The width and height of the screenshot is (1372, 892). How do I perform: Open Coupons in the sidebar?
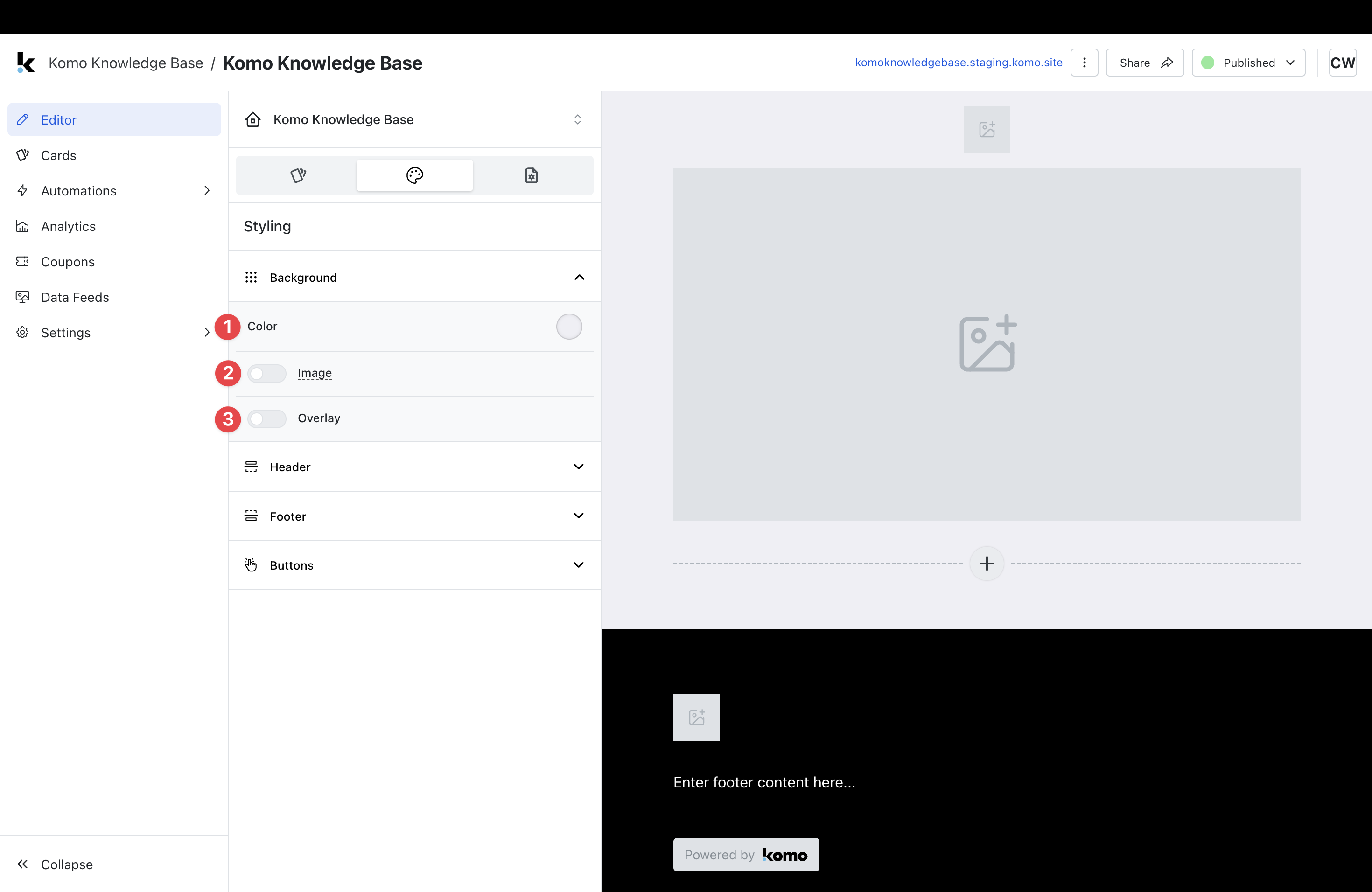(68, 262)
